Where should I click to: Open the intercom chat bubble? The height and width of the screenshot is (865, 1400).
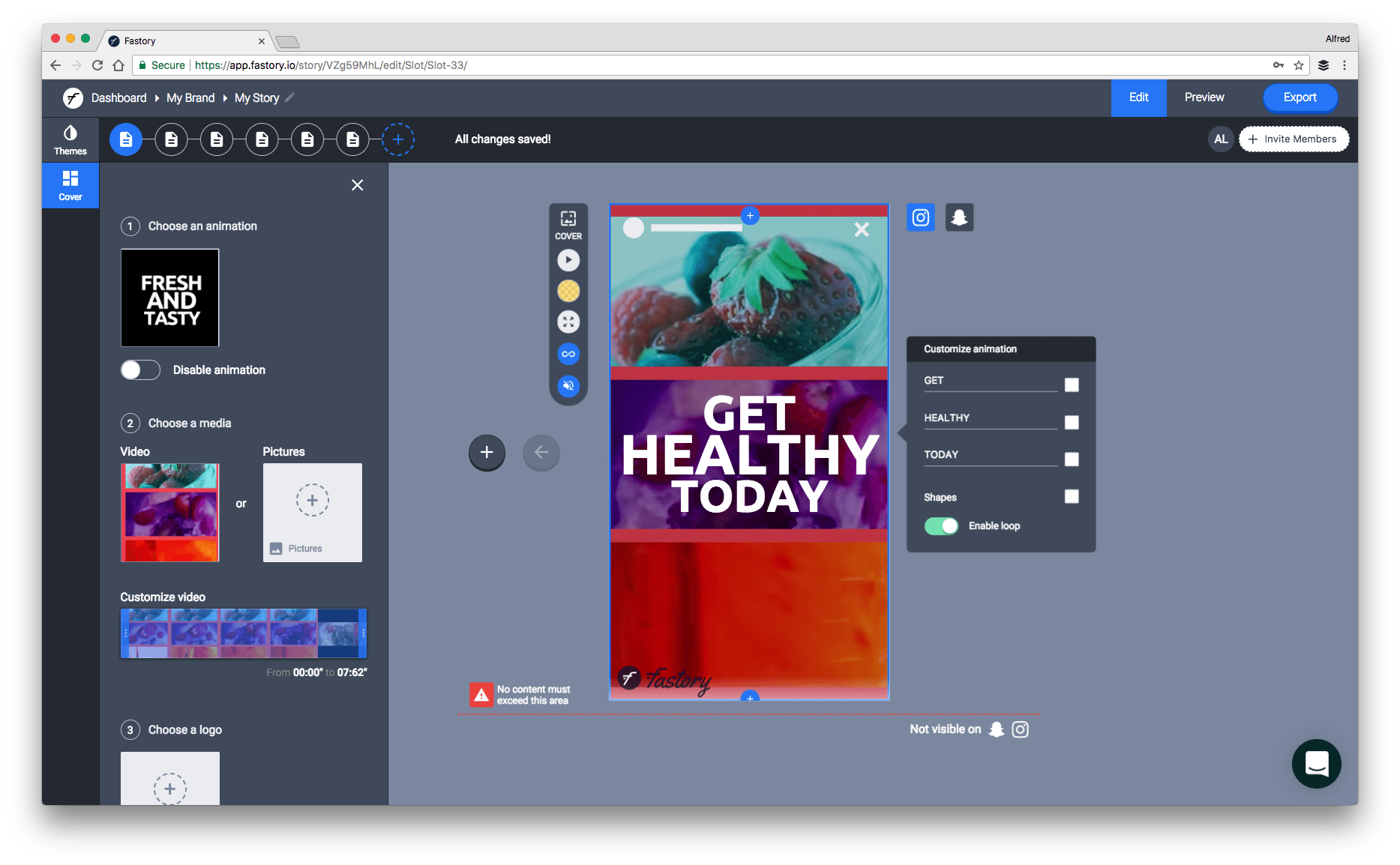pos(1316,763)
